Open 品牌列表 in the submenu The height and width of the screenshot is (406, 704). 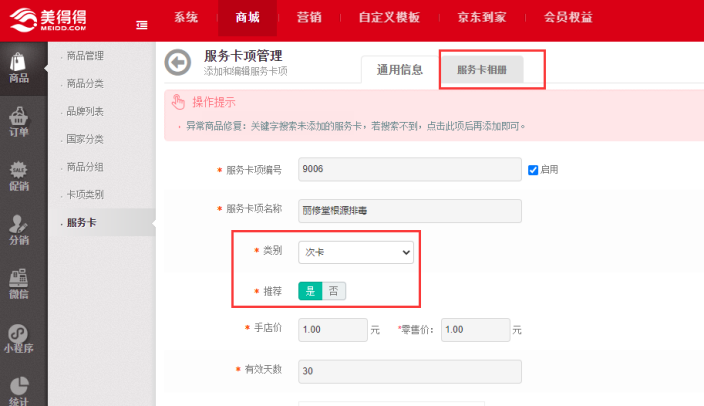click(x=85, y=111)
